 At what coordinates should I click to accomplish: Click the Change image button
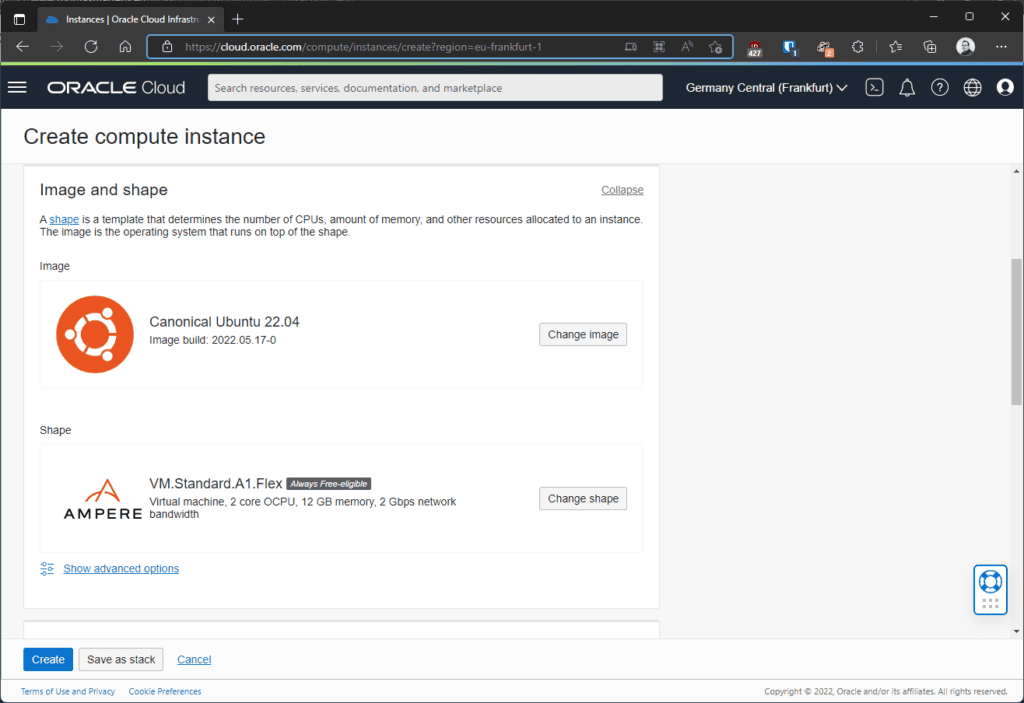(x=583, y=334)
